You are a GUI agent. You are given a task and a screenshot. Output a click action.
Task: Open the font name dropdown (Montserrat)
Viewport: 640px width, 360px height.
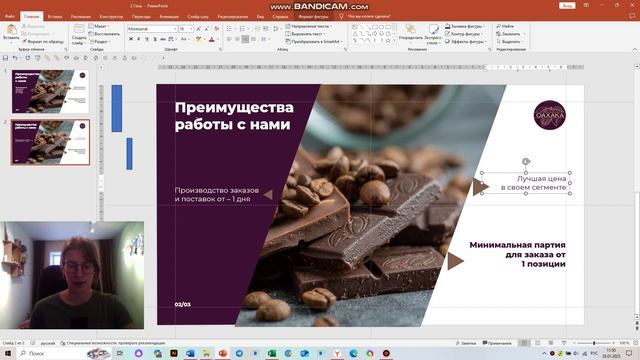176,29
